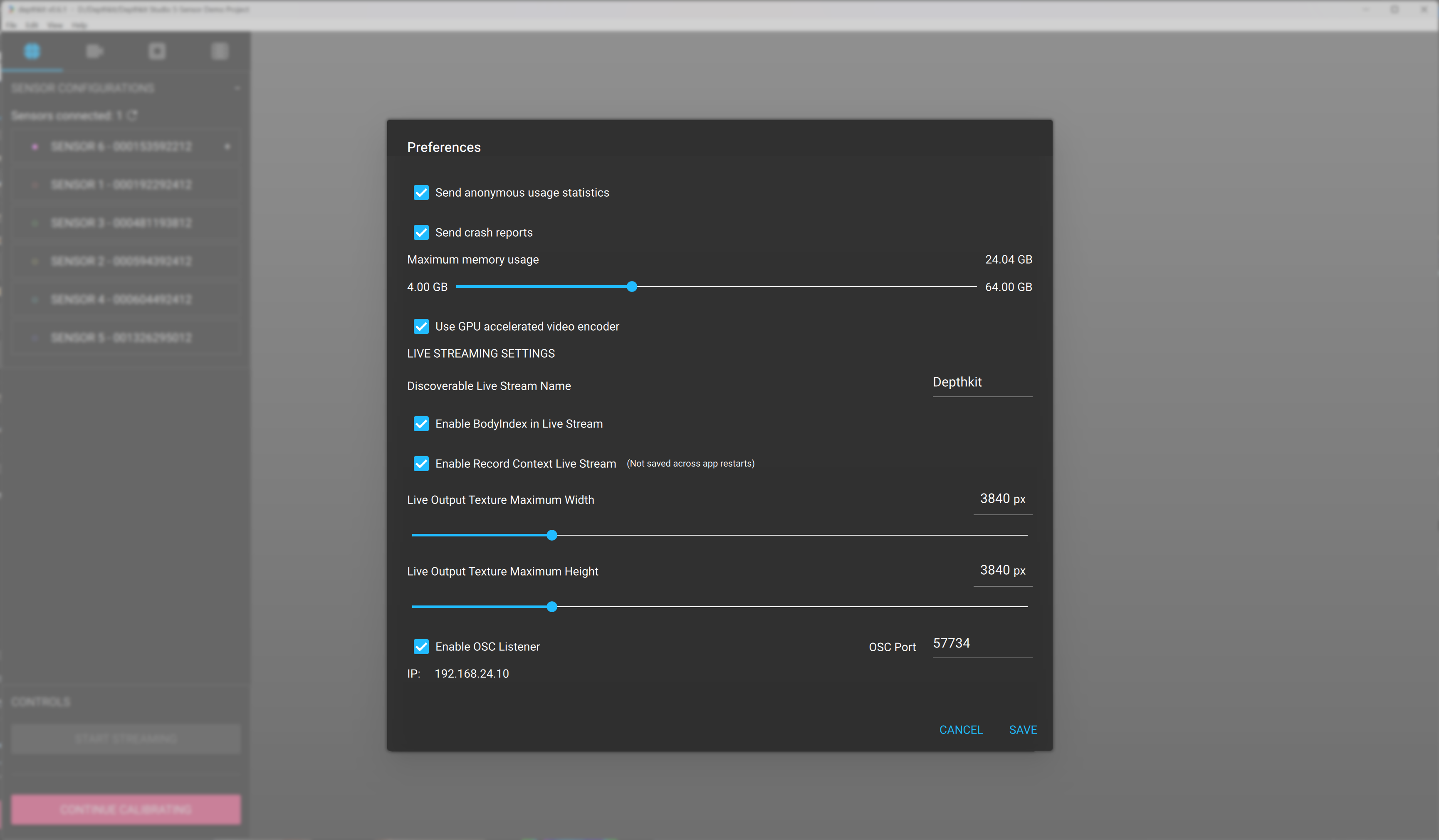Image resolution: width=1439 pixels, height=840 pixels.
Task: Toggle the Send crash reports checkbox
Action: [421, 232]
